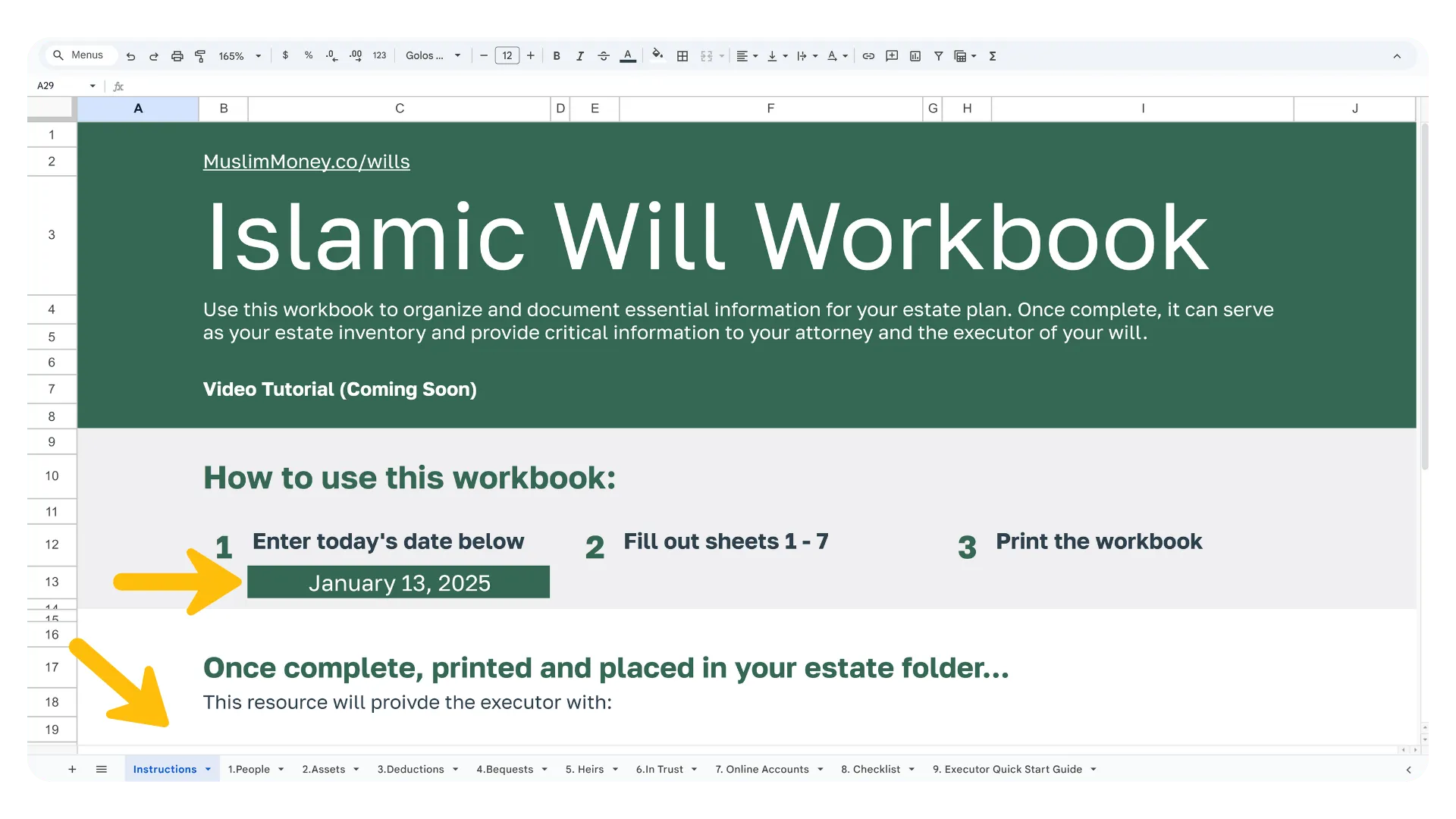
Task: Select column C header
Action: point(400,108)
